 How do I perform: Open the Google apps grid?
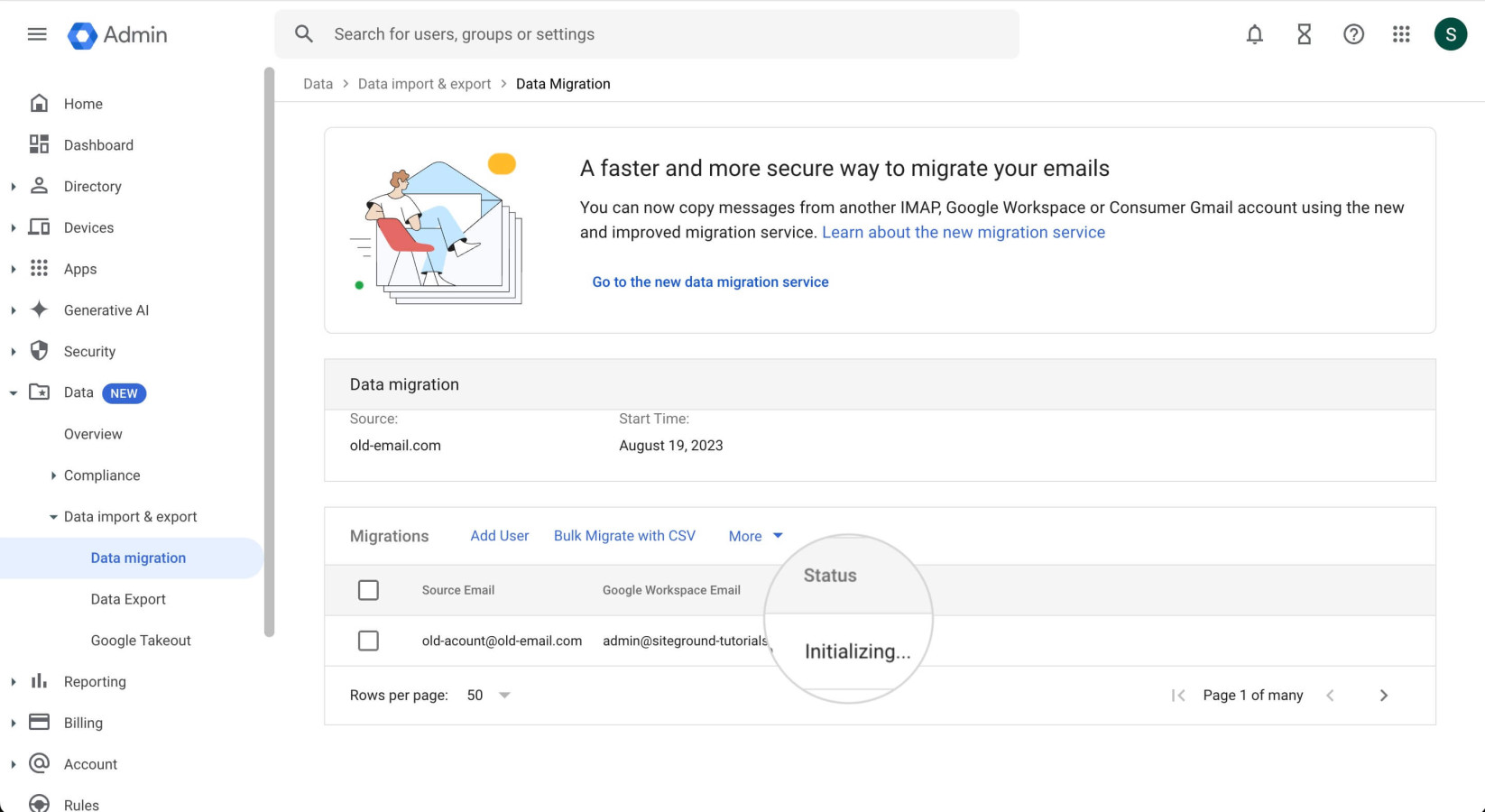[1401, 34]
